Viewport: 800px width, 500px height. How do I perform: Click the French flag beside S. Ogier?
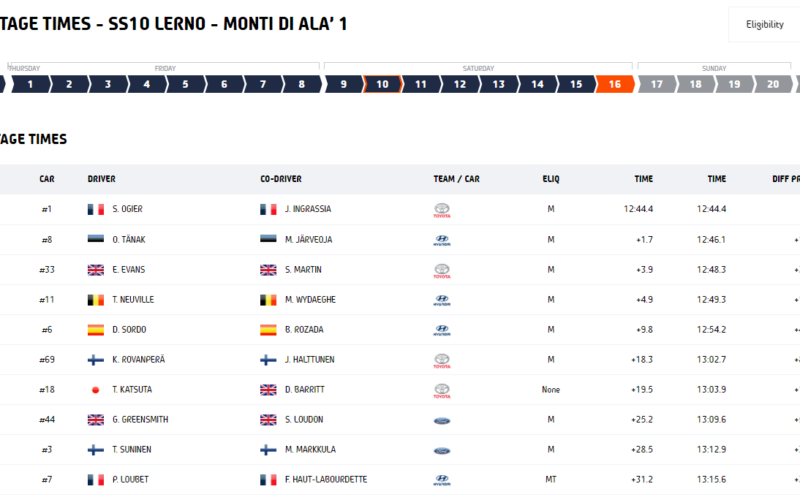tap(95, 209)
